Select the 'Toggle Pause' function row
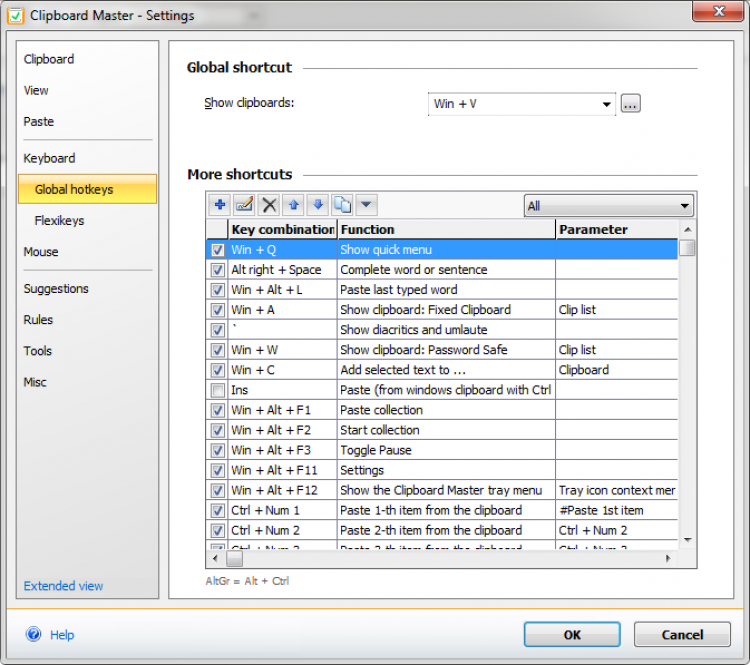750x665 pixels. pyautogui.click(x=442, y=451)
